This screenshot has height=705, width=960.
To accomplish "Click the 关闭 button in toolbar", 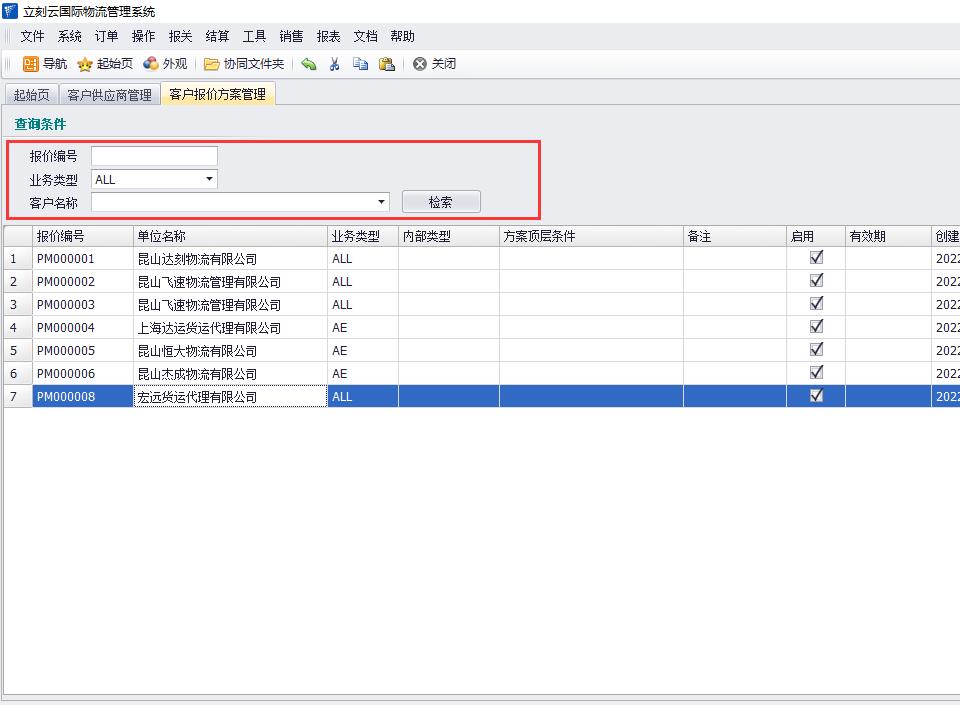I will coord(435,64).
